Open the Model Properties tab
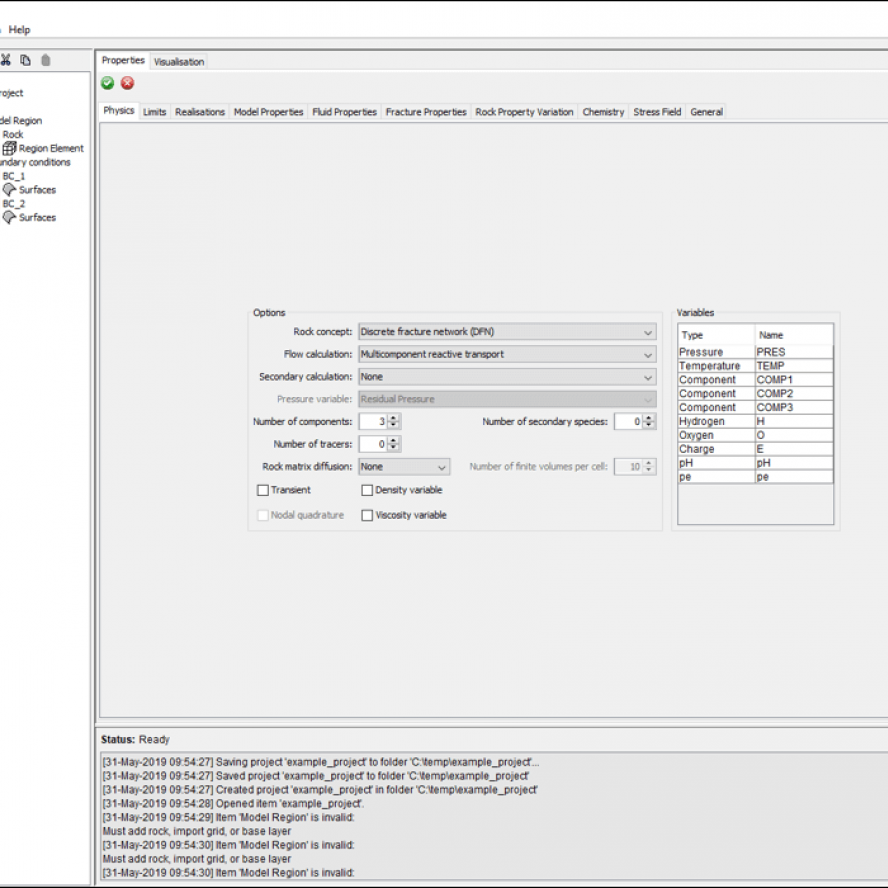This screenshot has width=888, height=888. point(268,112)
